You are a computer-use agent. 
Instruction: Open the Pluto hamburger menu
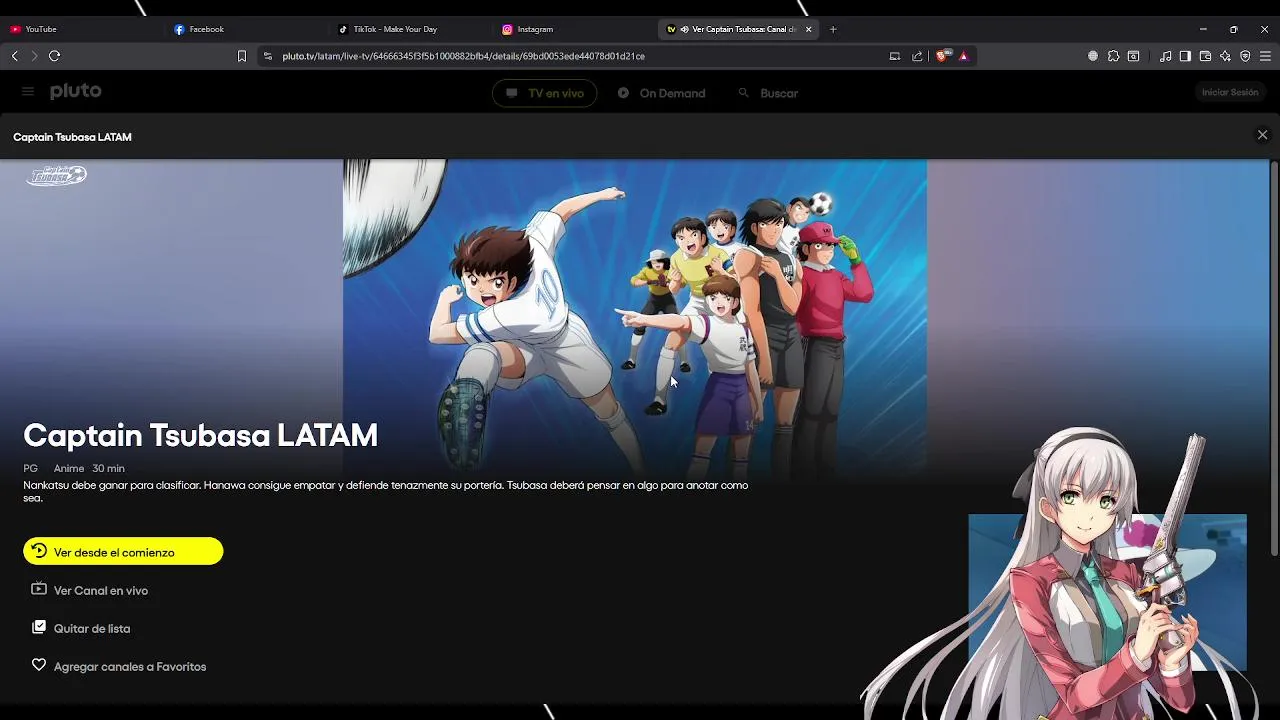click(28, 91)
